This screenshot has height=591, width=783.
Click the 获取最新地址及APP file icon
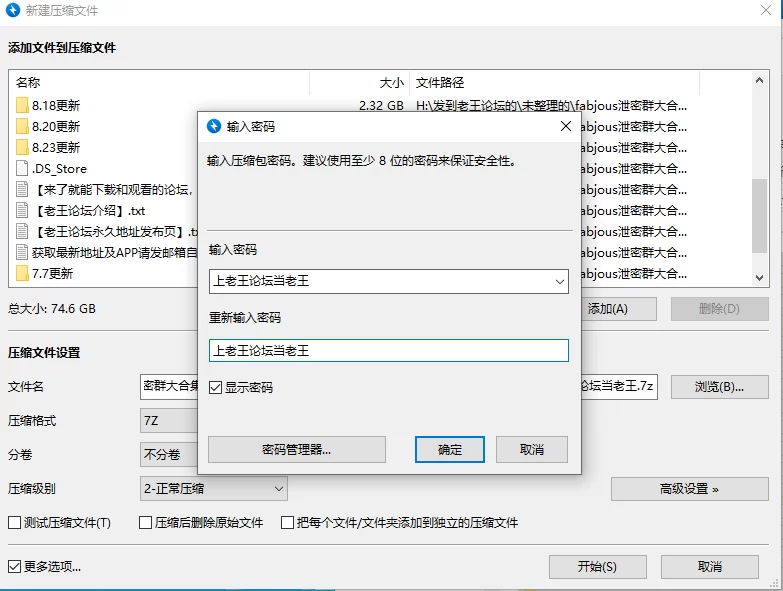click(x=22, y=252)
